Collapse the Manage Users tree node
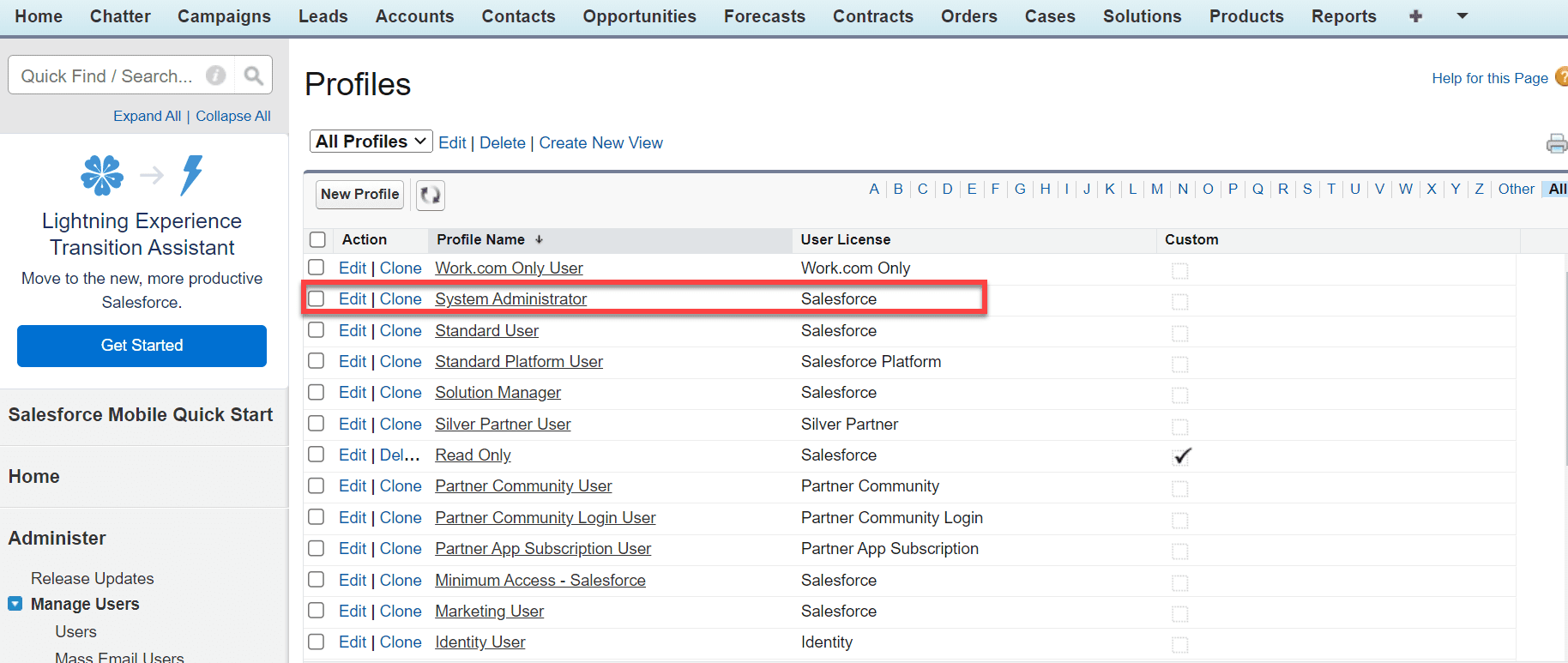 (x=15, y=604)
